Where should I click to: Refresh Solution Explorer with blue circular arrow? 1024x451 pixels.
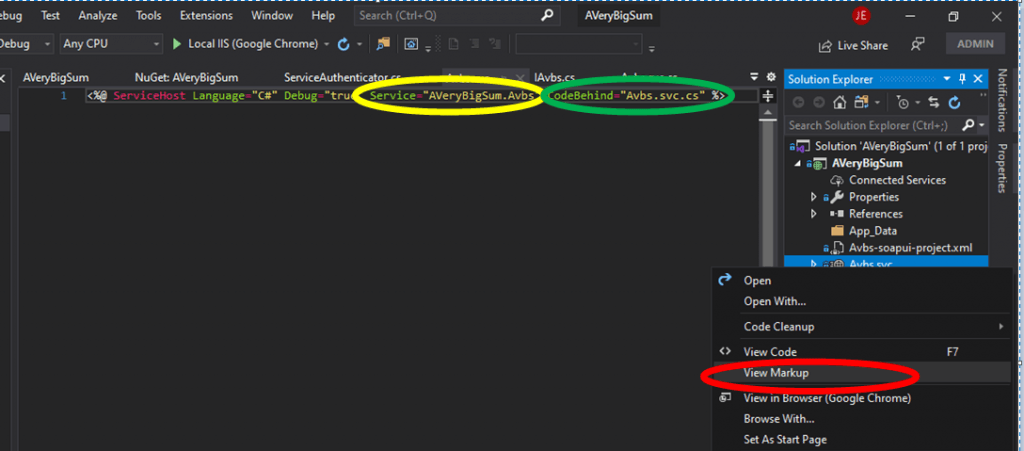click(954, 102)
